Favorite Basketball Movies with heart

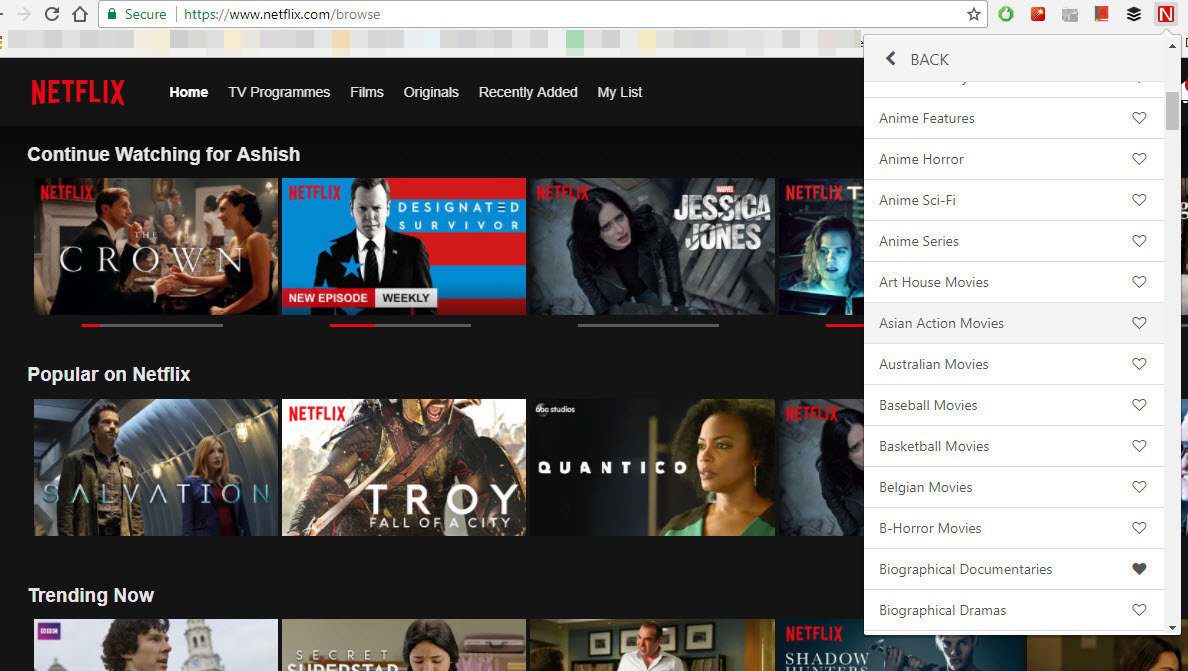tap(1139, 445)
